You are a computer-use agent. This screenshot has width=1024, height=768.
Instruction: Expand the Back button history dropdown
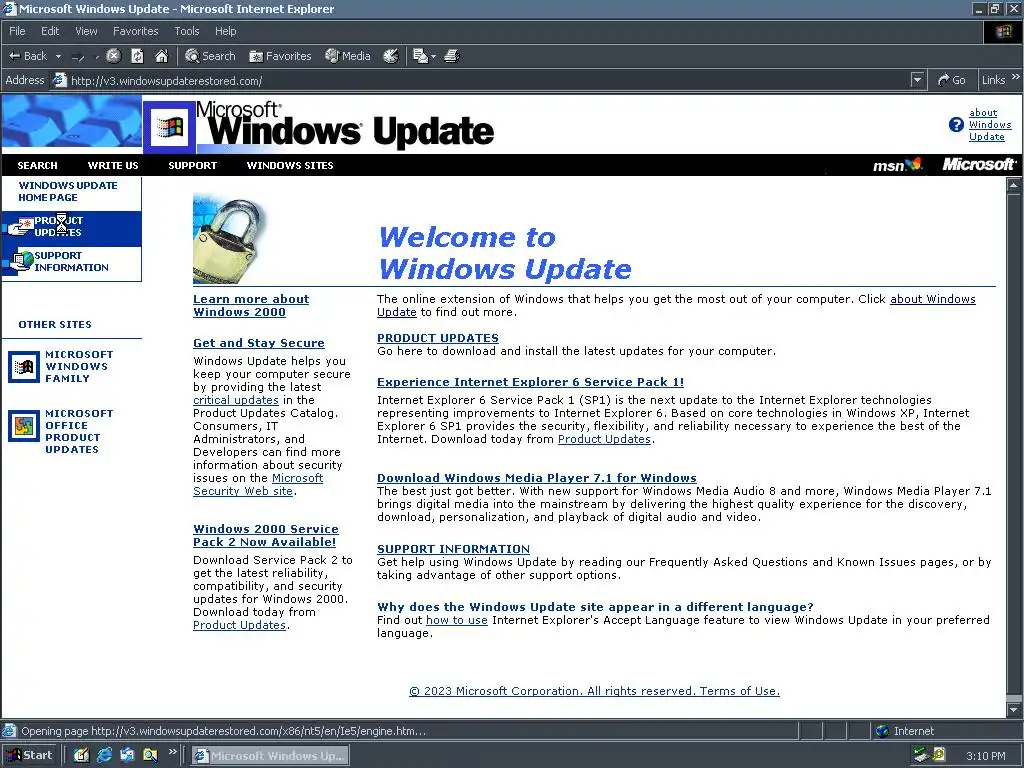58,56
